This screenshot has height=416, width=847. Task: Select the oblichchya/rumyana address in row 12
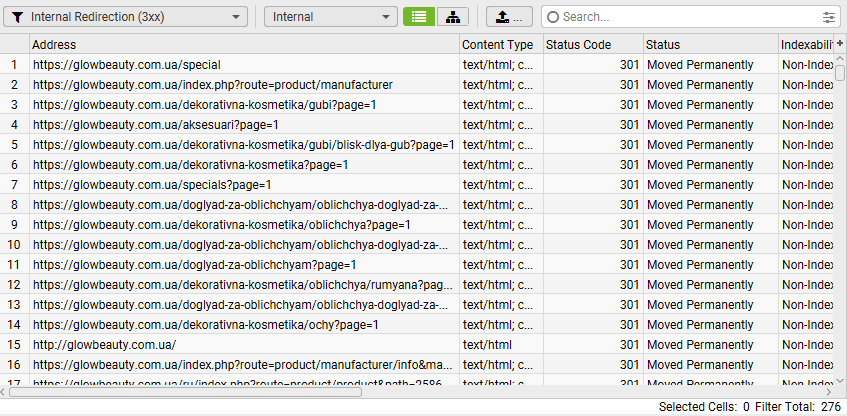coord(243,285)
